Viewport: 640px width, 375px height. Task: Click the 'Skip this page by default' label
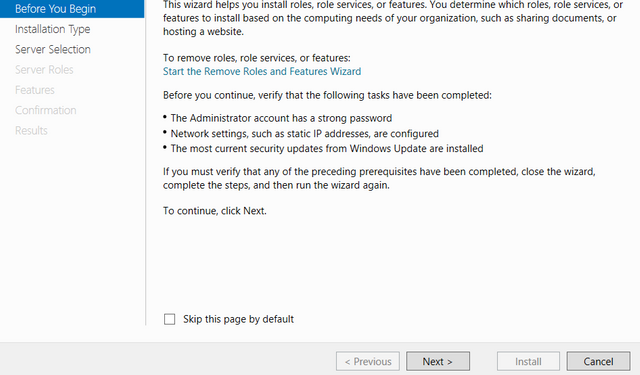pyautogui.click(x=238, y=319)
